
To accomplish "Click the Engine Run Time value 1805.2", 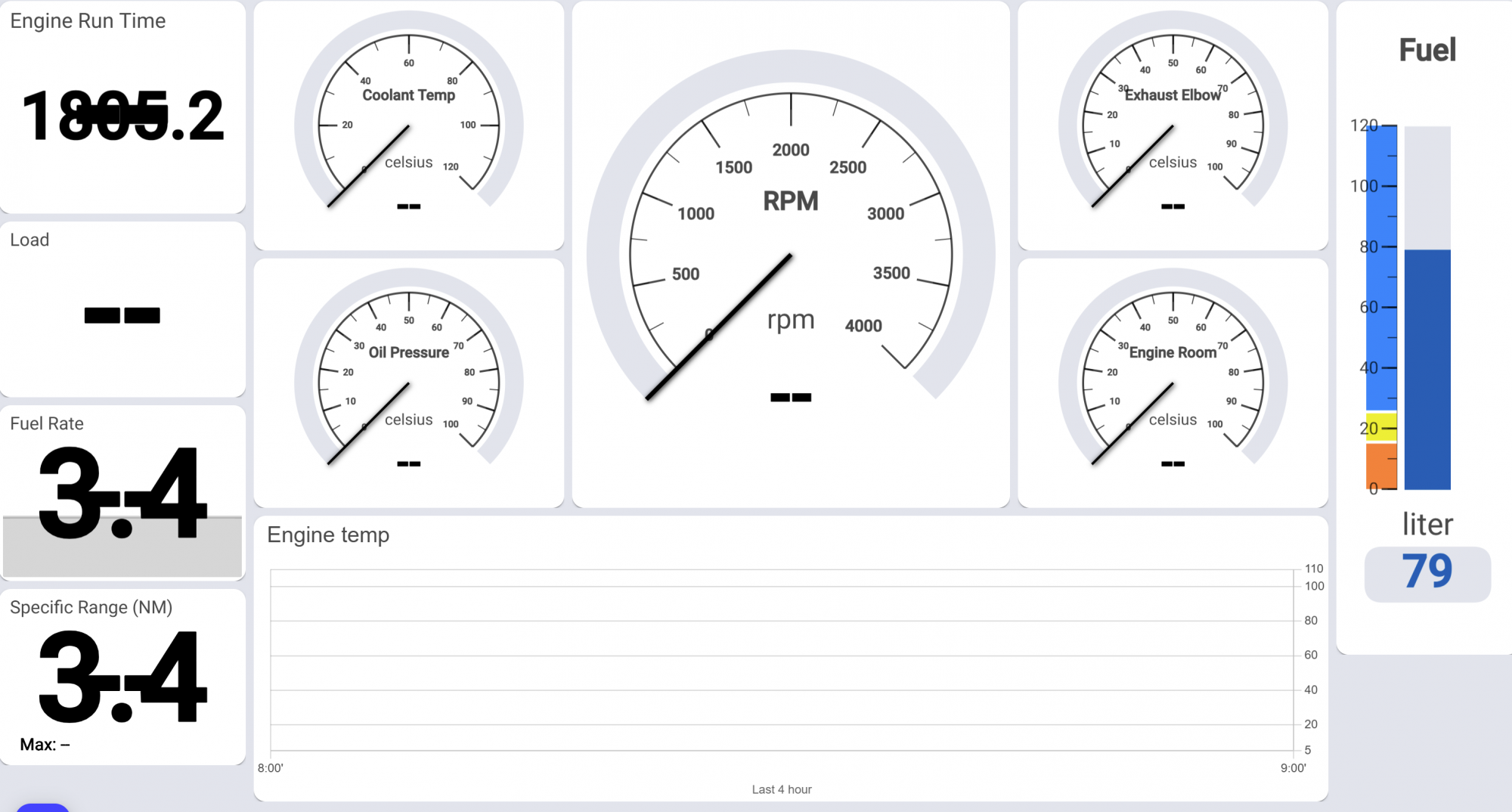I will [x=122, y=116].
